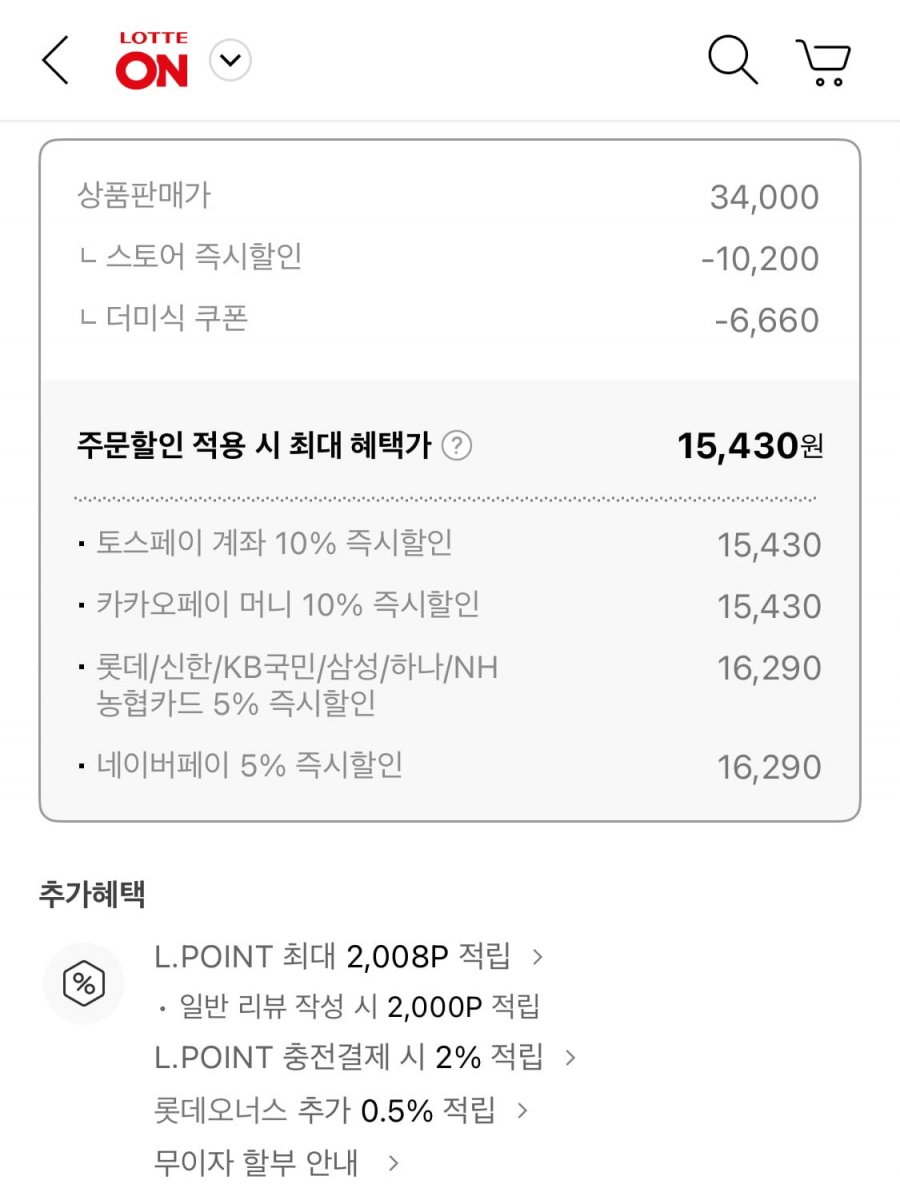Expand the dropdown next to Lotte ON logo
The width and height of the screenshot is (900, 1204).
coord(230,61)
